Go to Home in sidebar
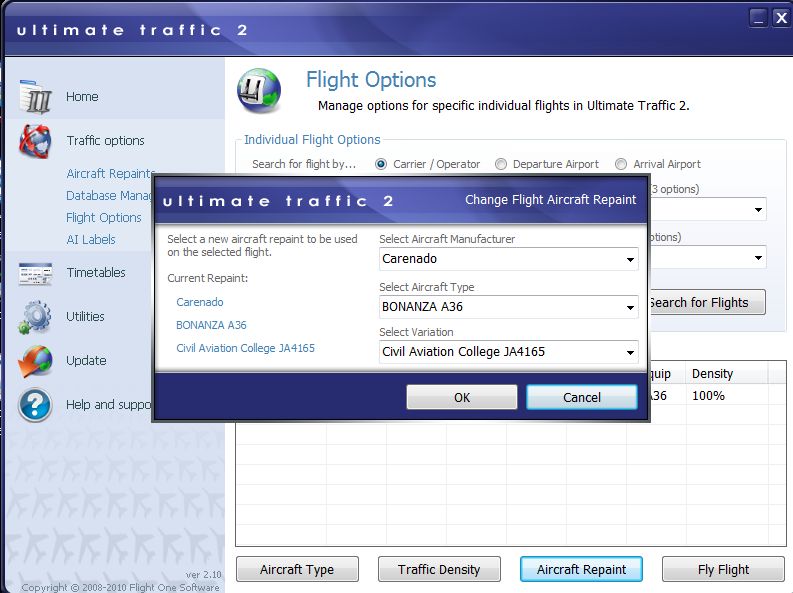This screenshot has width=793, height=593. tap(82, 97)
